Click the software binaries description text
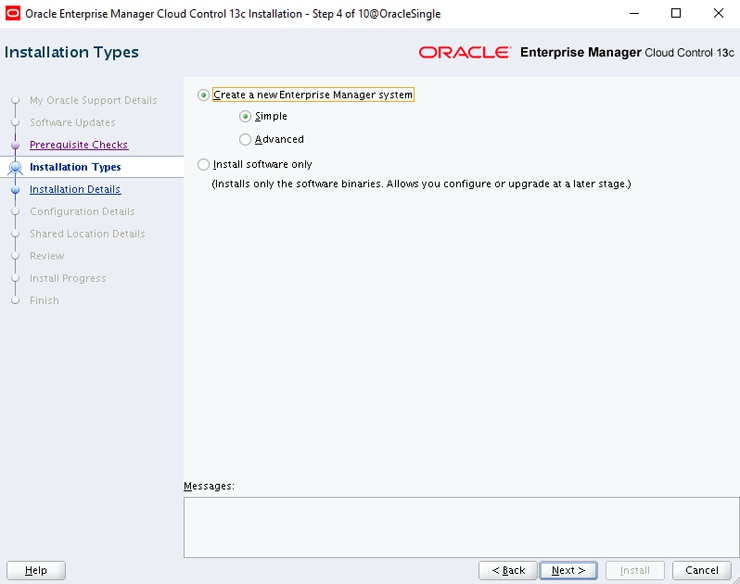Screen dimensions: 740x584 421,184
